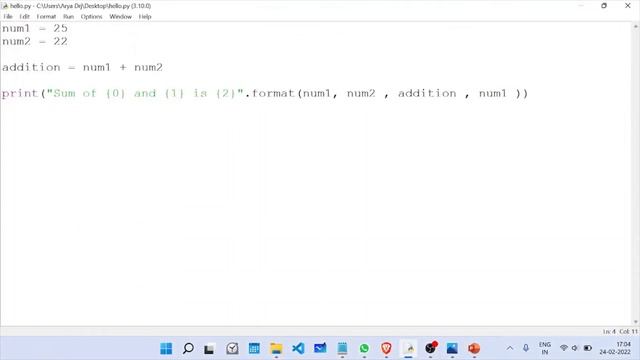The image size is (640, 360).
Task: Open the Notepad app in taskbar
Action: coord(342,348)
